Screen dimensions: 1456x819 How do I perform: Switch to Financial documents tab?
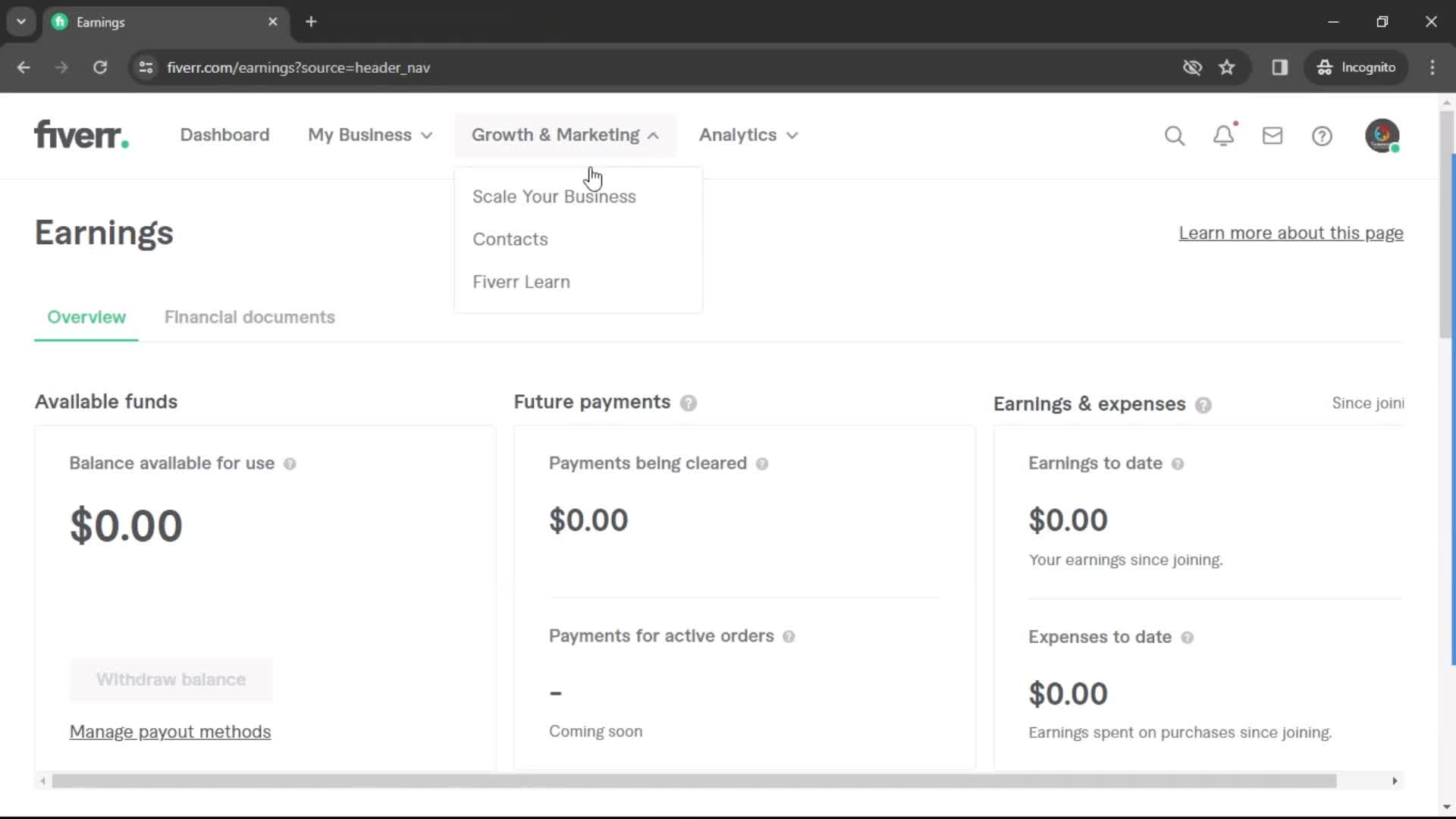(x=249, y=317)
